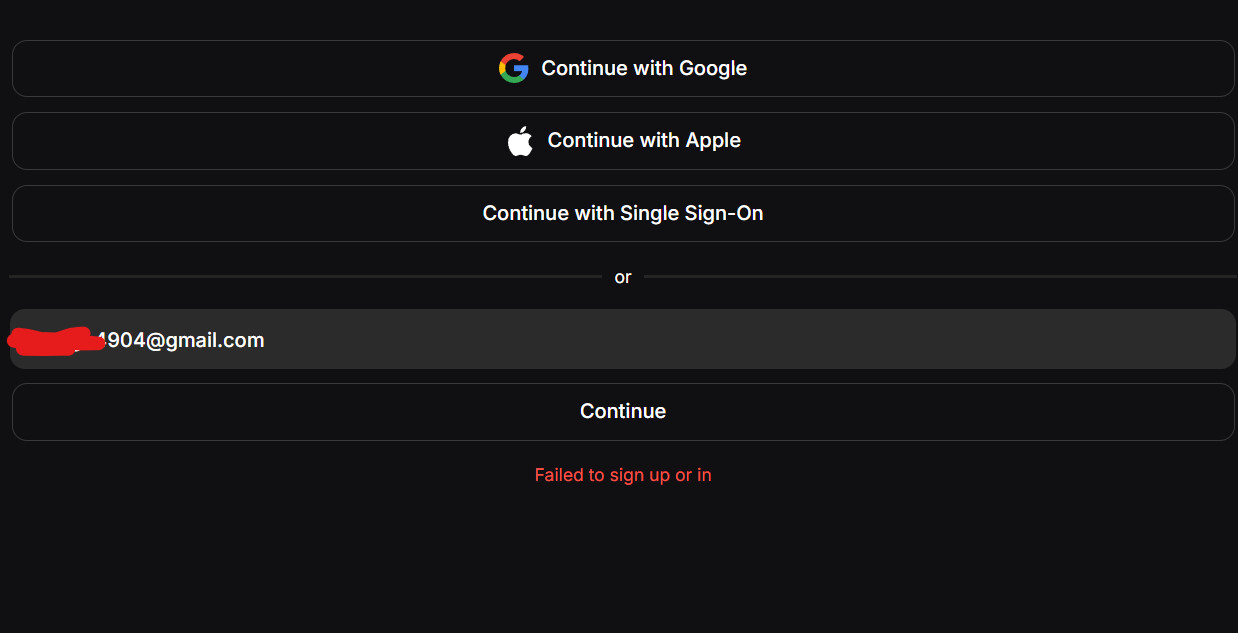
Task: Click the divider line right of "or"
Action: (x=940, y=276)
